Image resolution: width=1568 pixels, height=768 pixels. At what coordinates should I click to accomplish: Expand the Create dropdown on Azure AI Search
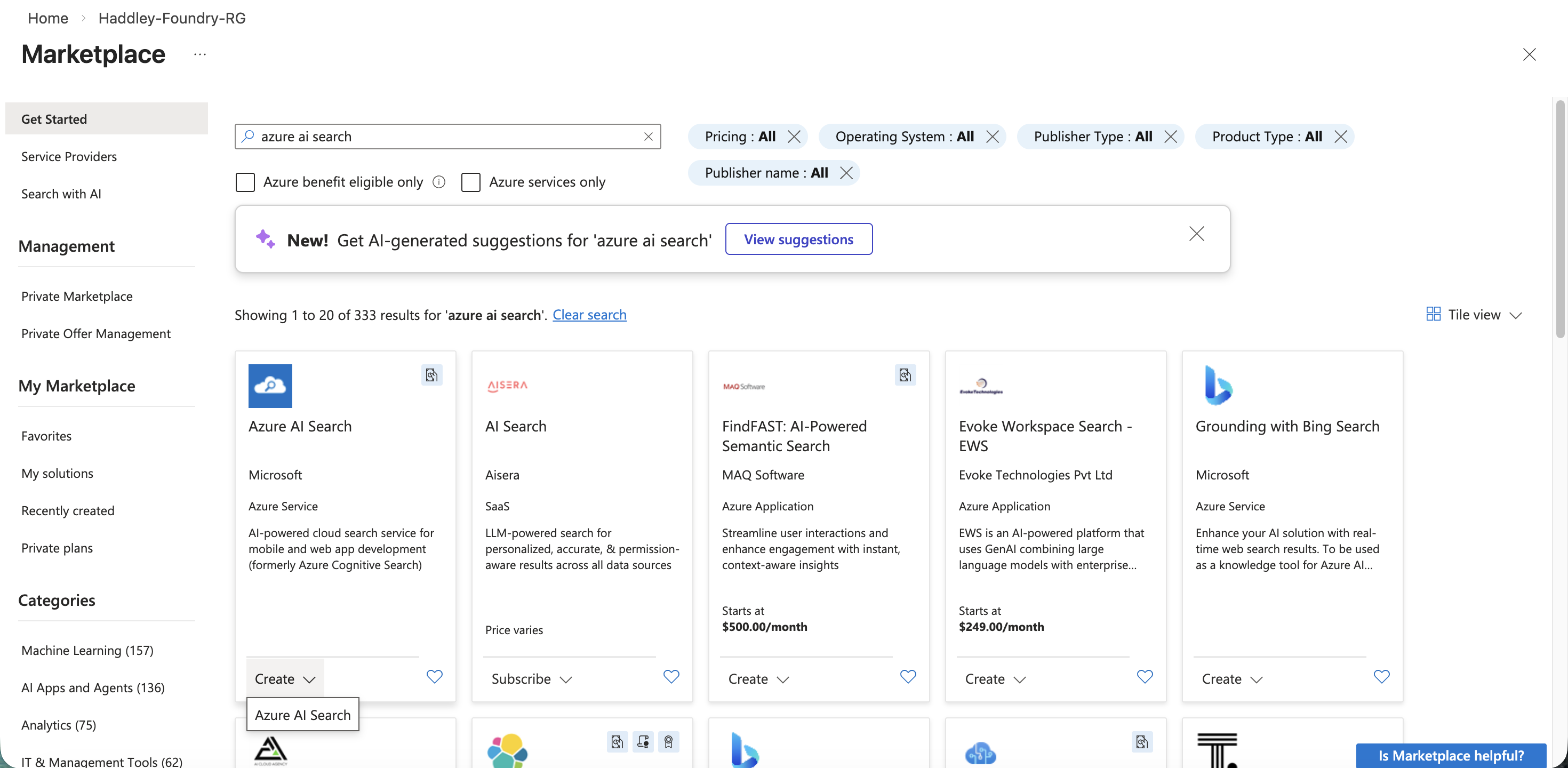pos(284,678)
